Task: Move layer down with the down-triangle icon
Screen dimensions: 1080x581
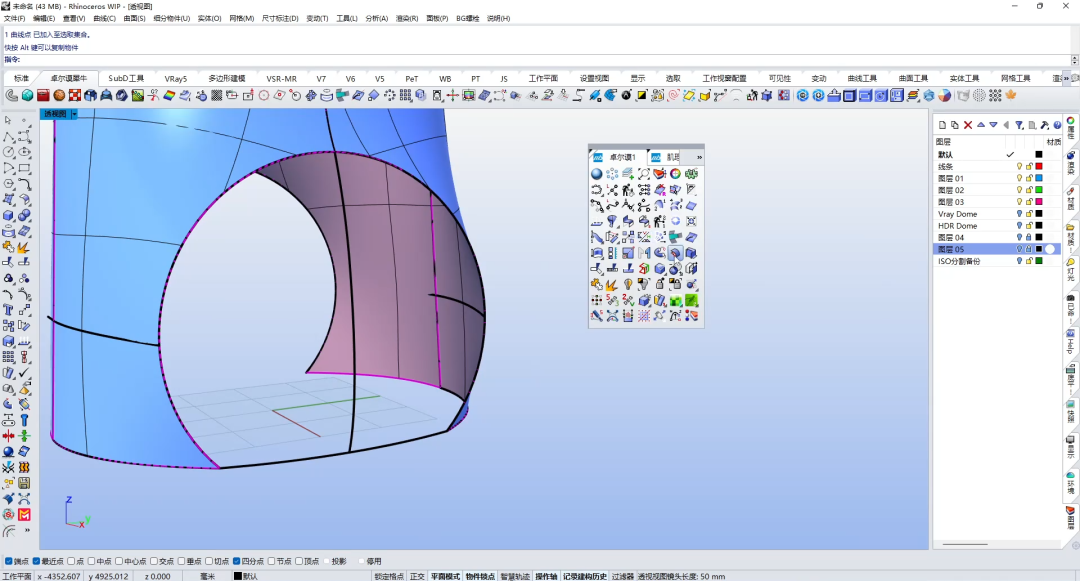Action: point(993,125)
